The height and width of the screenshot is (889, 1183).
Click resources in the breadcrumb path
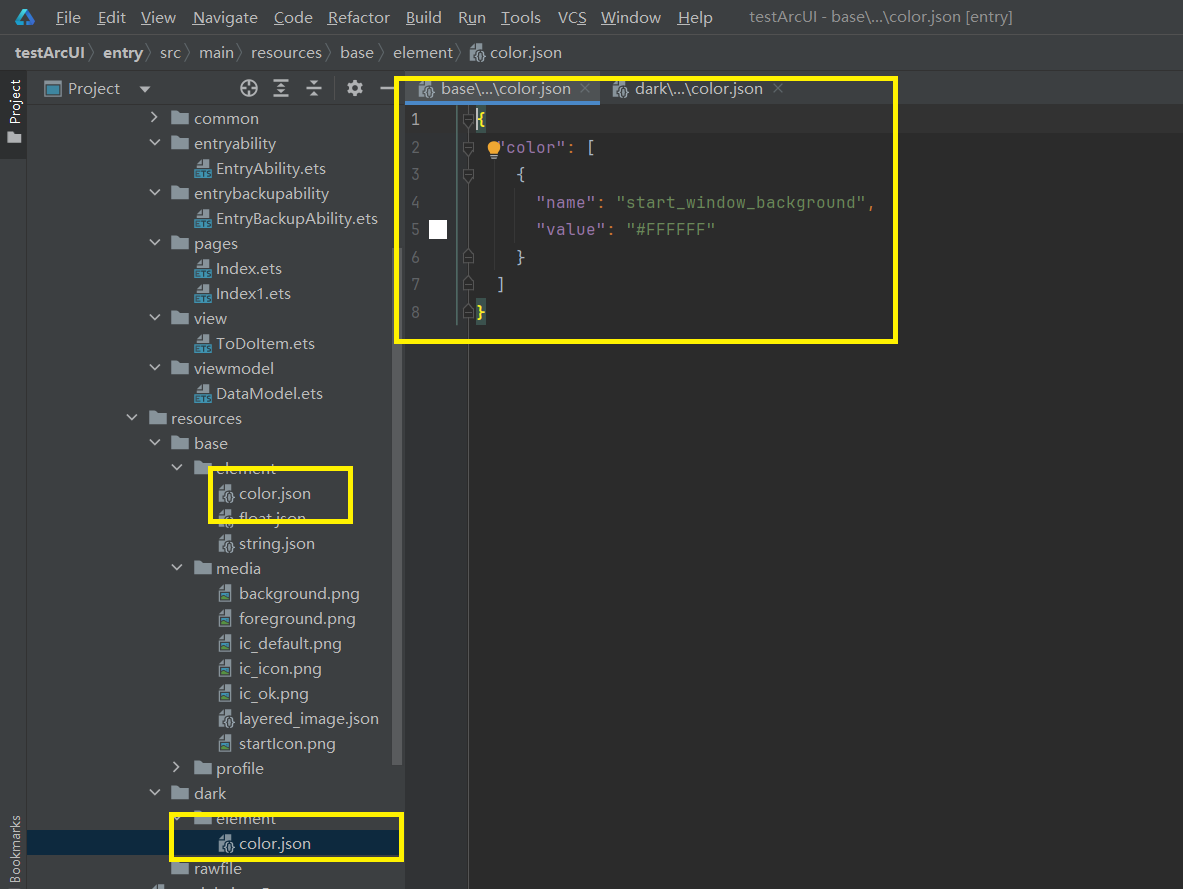(x=286, y=53)
